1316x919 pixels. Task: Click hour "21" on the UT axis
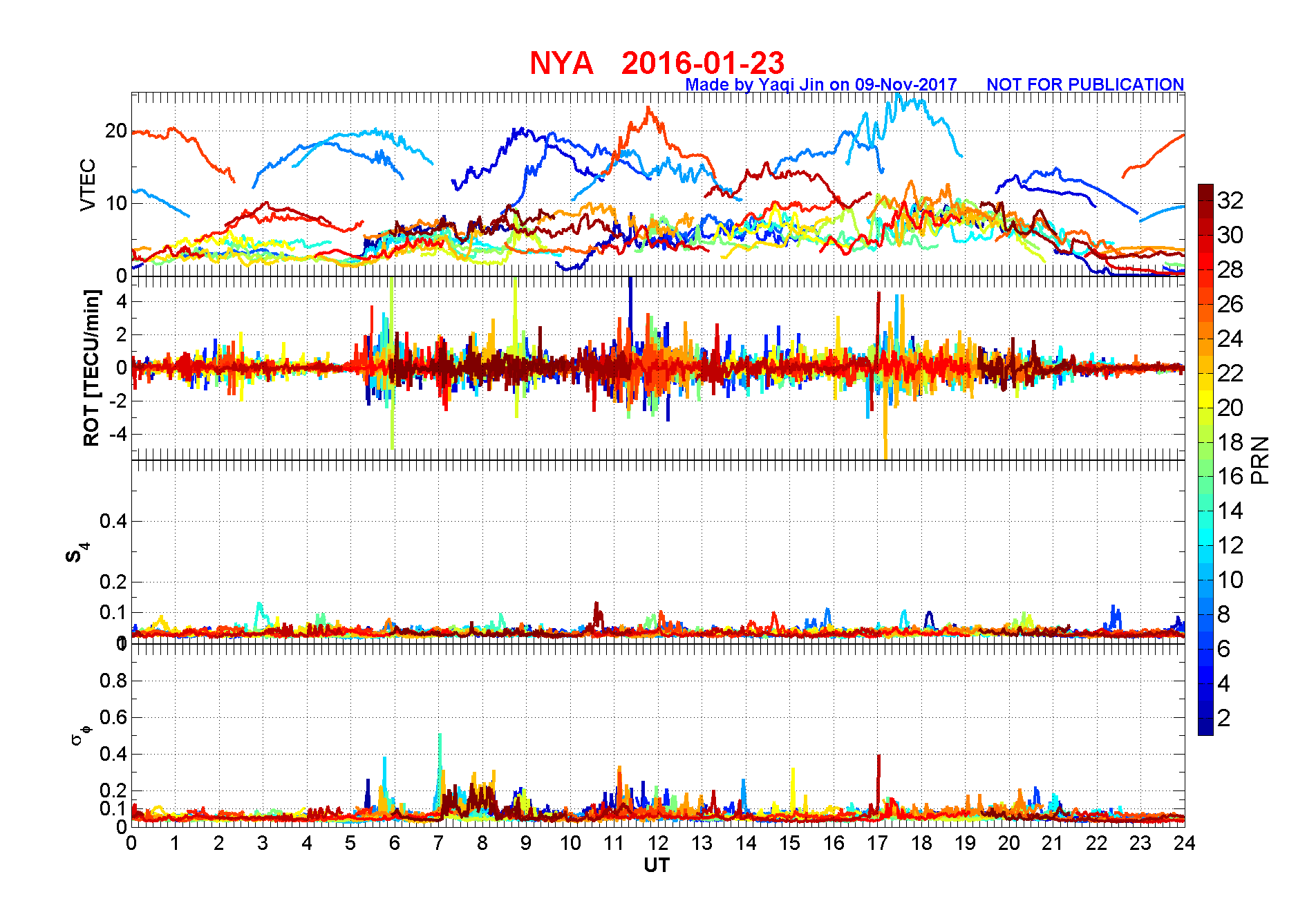coord(1053,843)
